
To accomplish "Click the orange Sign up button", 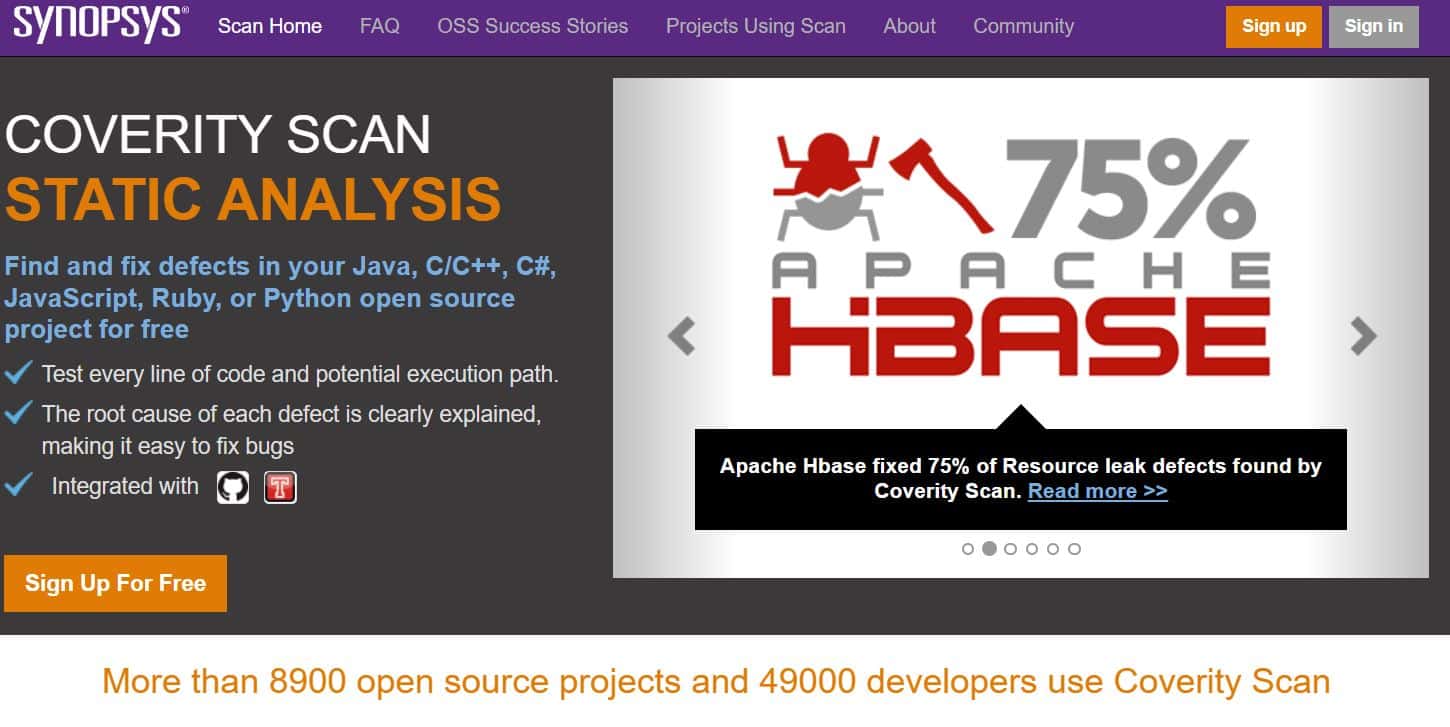I will click(1273, 27).
